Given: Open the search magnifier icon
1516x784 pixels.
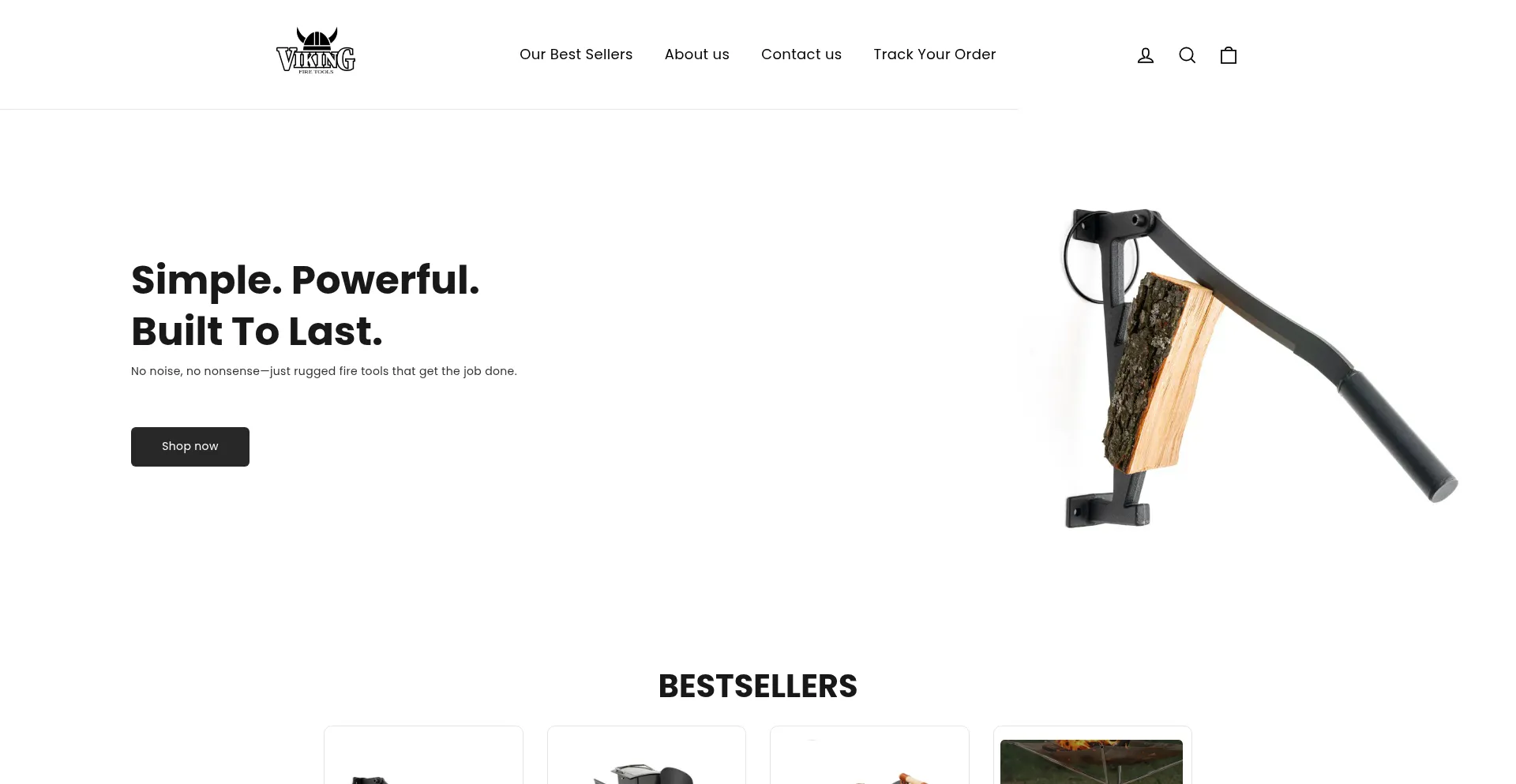Looking at the screenshot, I should [x=1187, y=55].
